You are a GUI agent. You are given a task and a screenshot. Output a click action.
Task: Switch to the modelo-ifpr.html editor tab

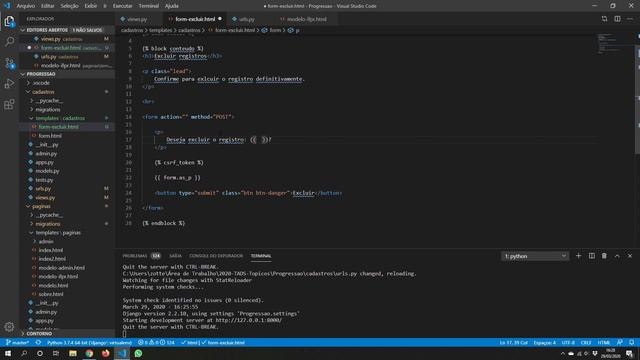(306, 19)
